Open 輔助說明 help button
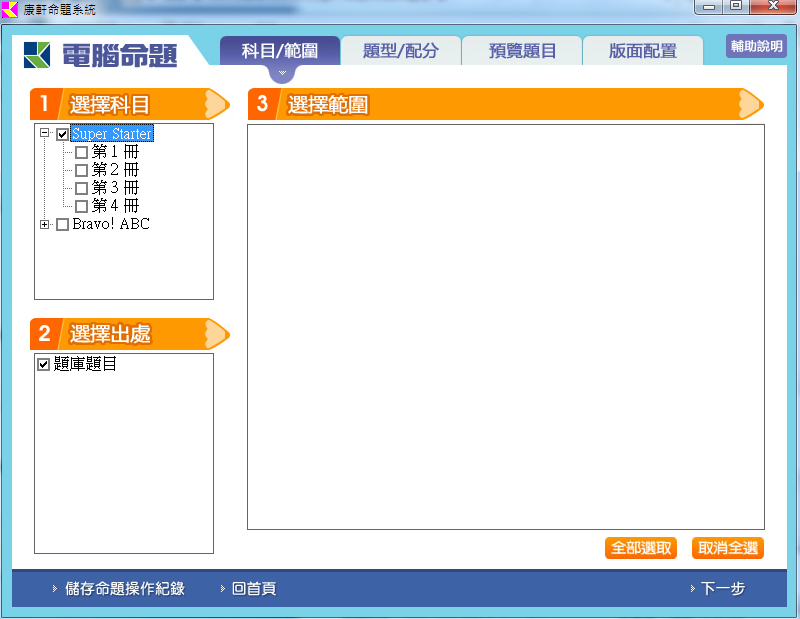The width and height of the screenshot is (800, 619). pyautogui.click(x=756, y=46)
